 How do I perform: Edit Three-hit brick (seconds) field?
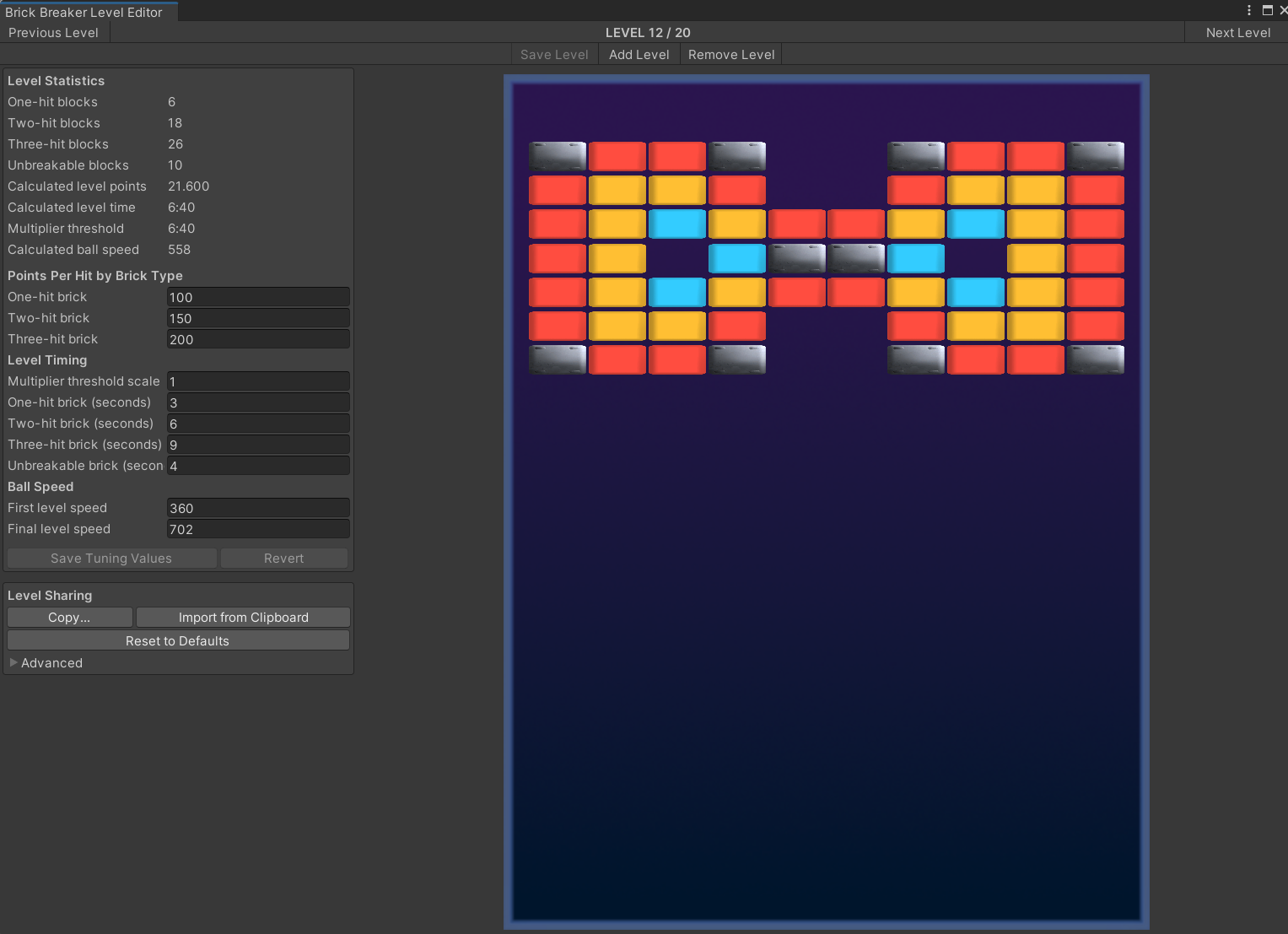pyautogui.click(x=258, y=445)
